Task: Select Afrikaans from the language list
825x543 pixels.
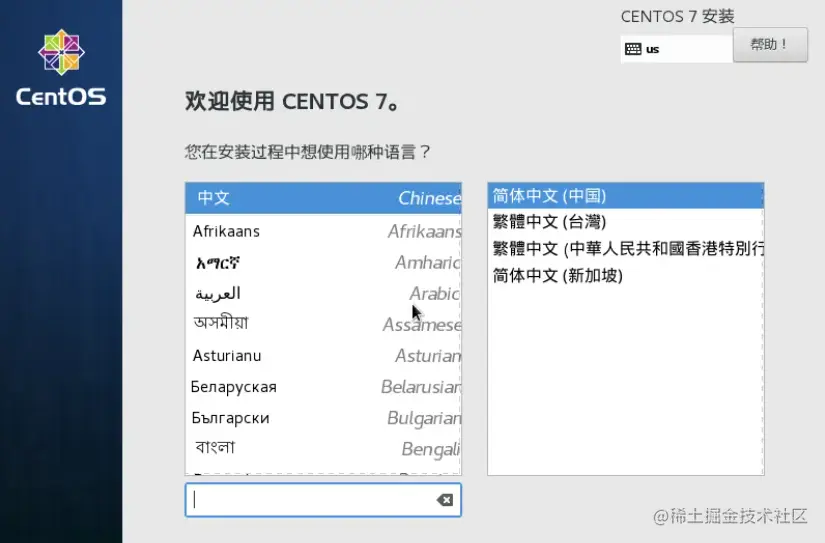Action: pos(323,231)
